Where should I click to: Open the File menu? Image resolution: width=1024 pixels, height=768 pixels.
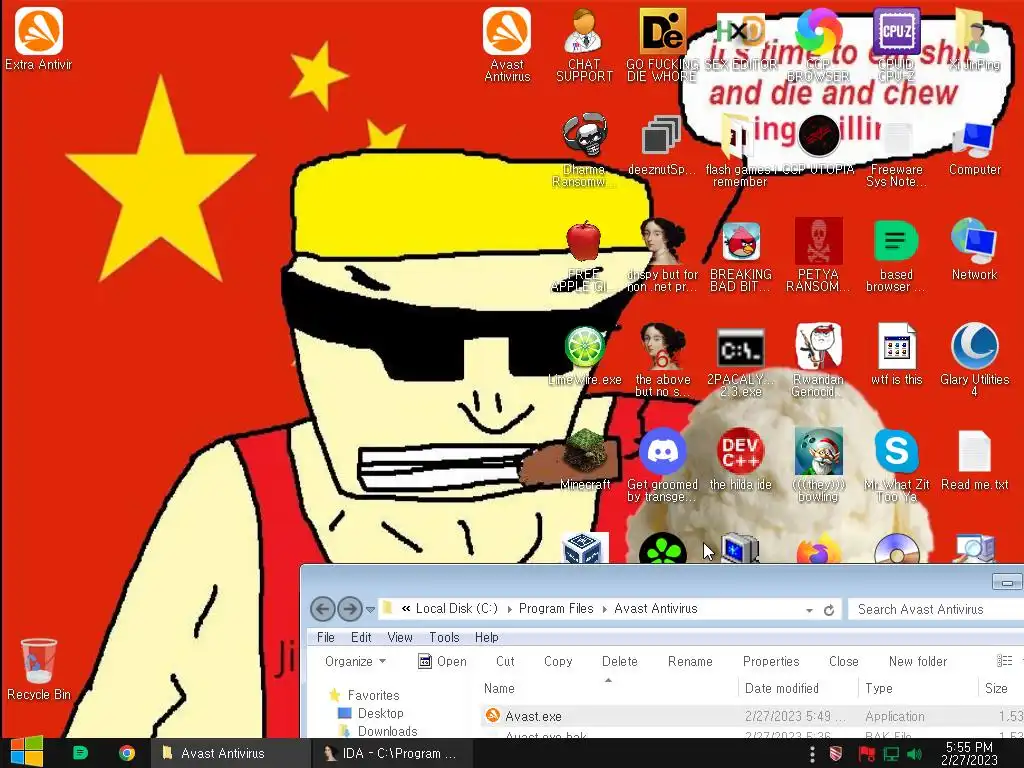325,637
